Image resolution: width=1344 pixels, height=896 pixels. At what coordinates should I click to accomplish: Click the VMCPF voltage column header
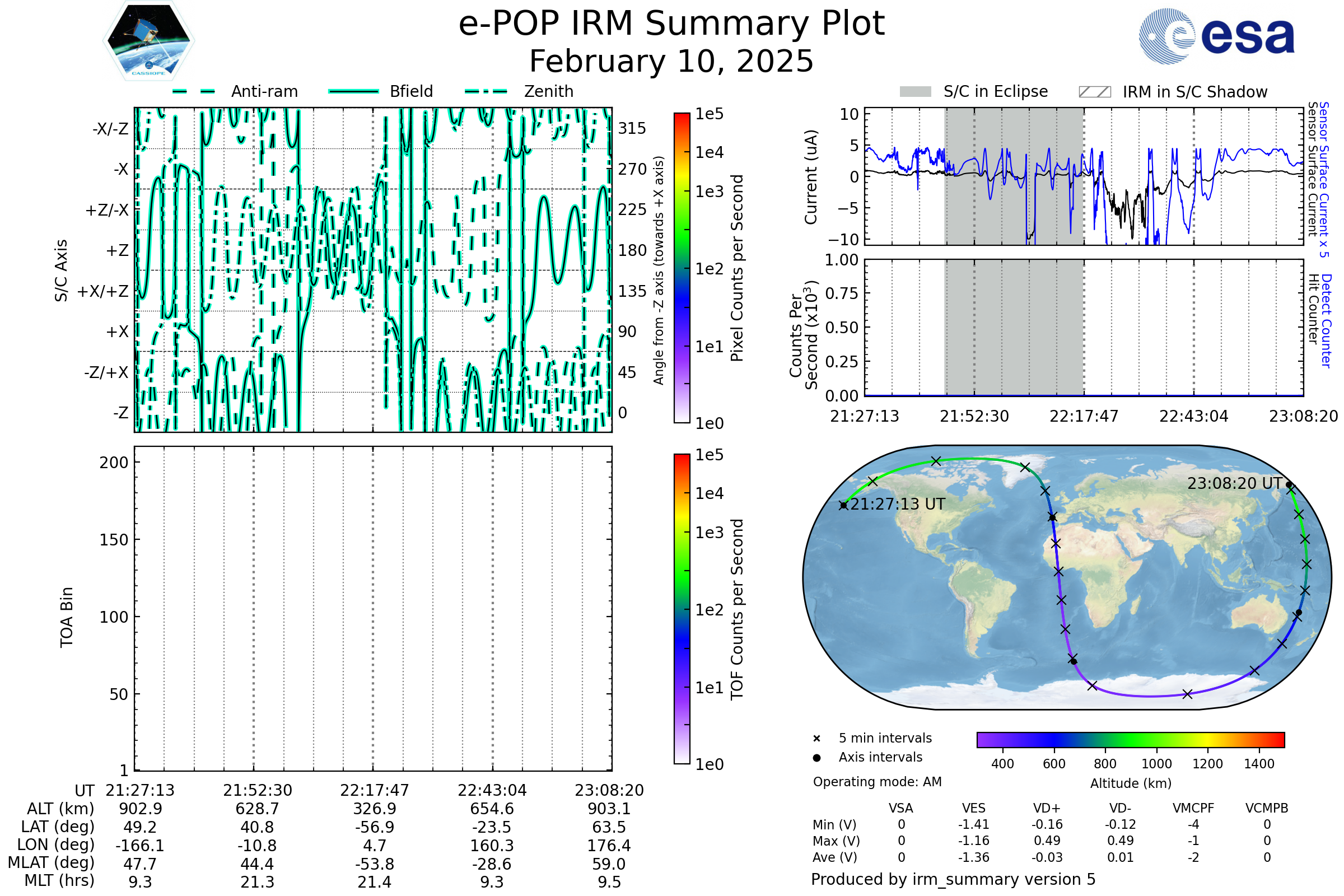1193,808
